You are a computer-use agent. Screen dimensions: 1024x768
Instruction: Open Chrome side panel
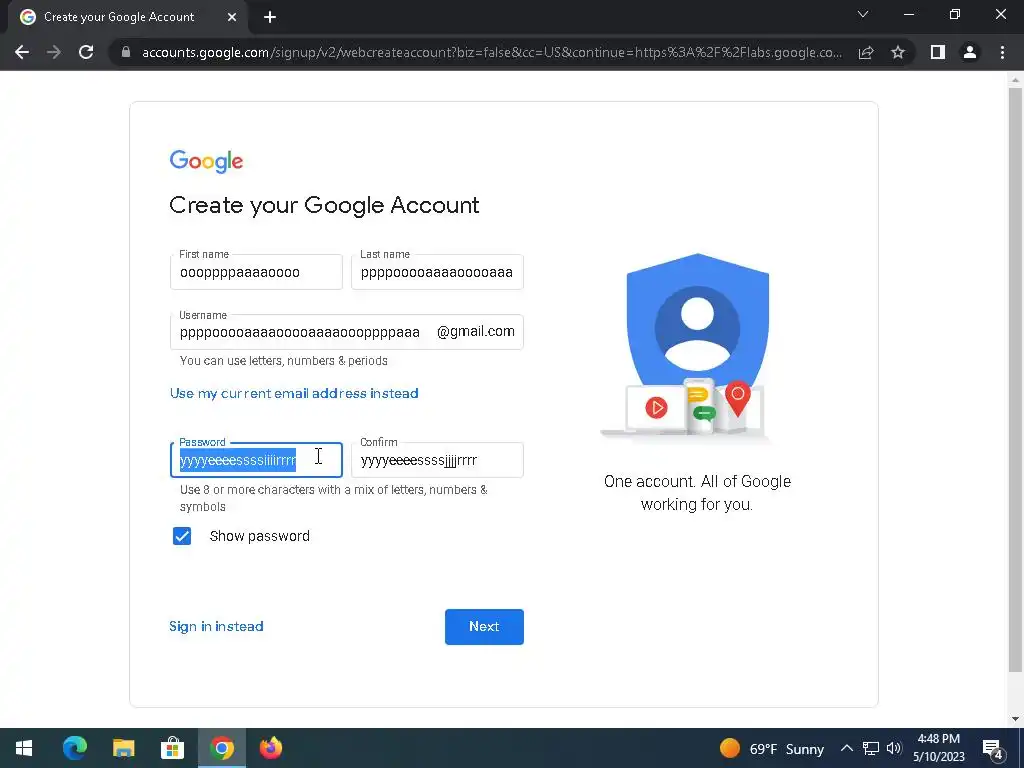[x=938, y=52]
